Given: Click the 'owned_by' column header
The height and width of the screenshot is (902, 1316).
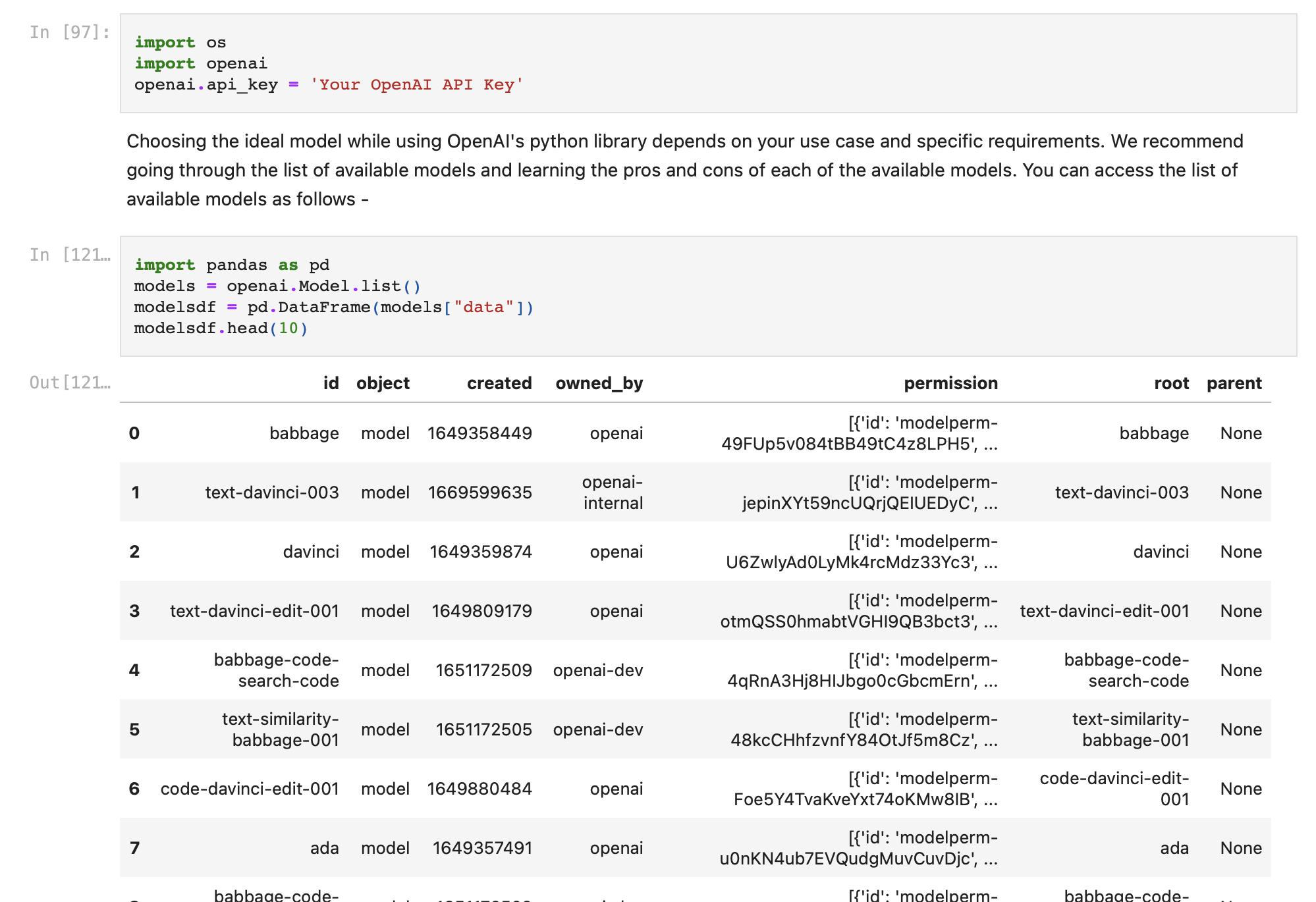Looking at the screenshot, I should point(599,383).
